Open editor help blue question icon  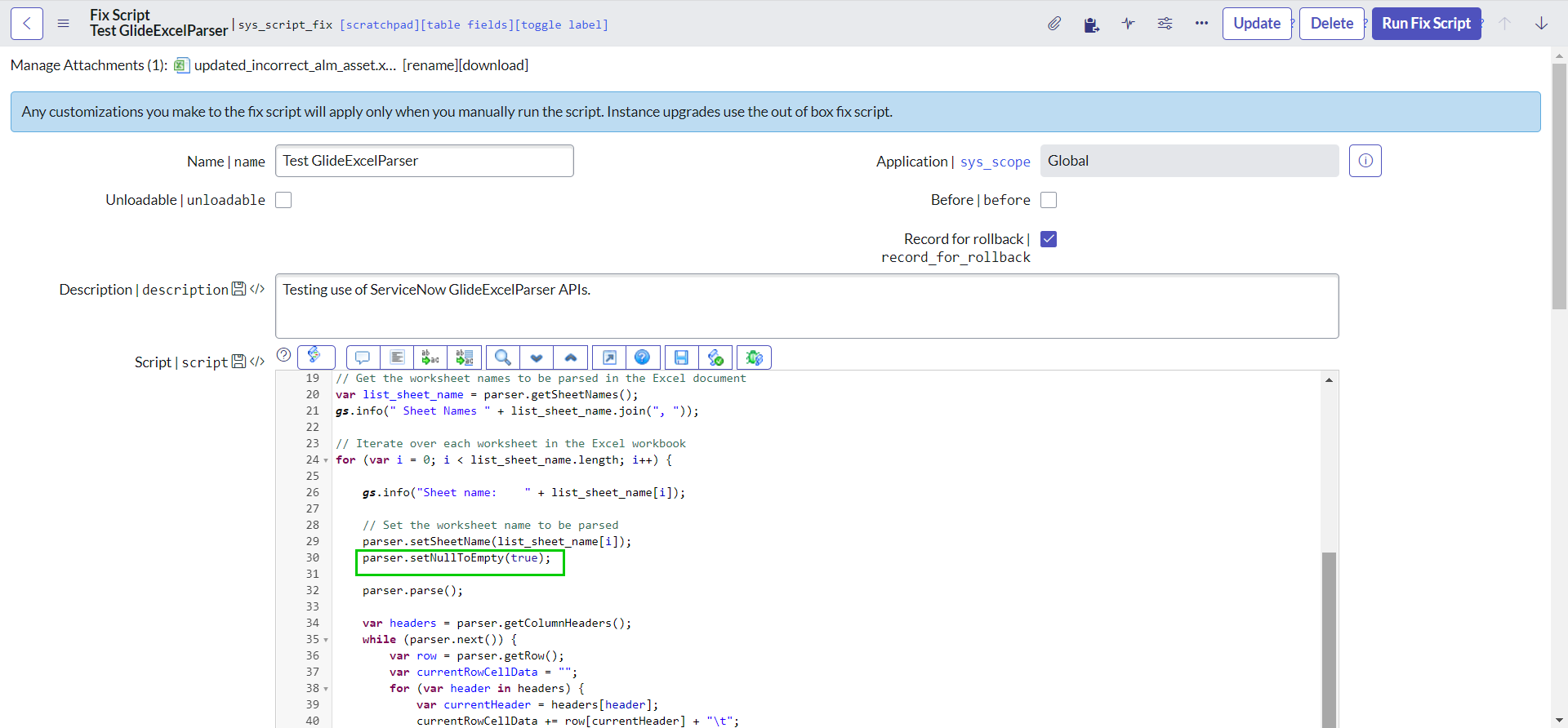tap(643, 357)
